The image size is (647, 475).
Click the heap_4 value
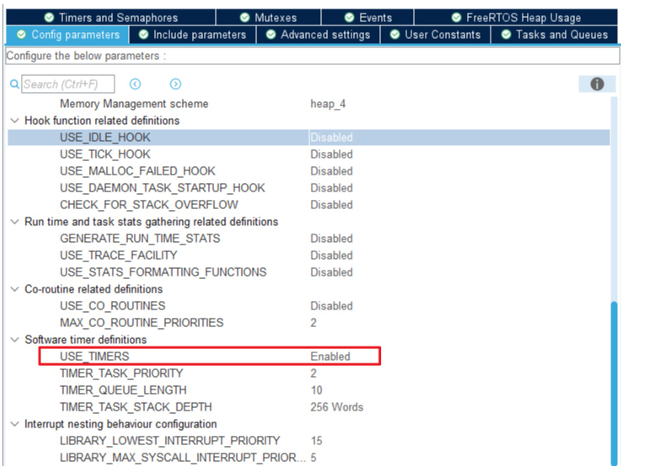point(328,104)
